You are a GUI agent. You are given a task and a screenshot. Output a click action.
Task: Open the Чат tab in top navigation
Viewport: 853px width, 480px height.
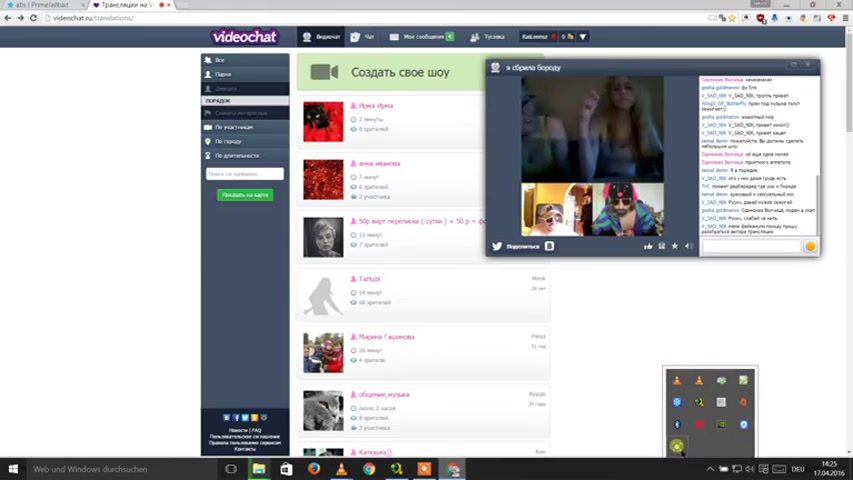pos(362,36)
